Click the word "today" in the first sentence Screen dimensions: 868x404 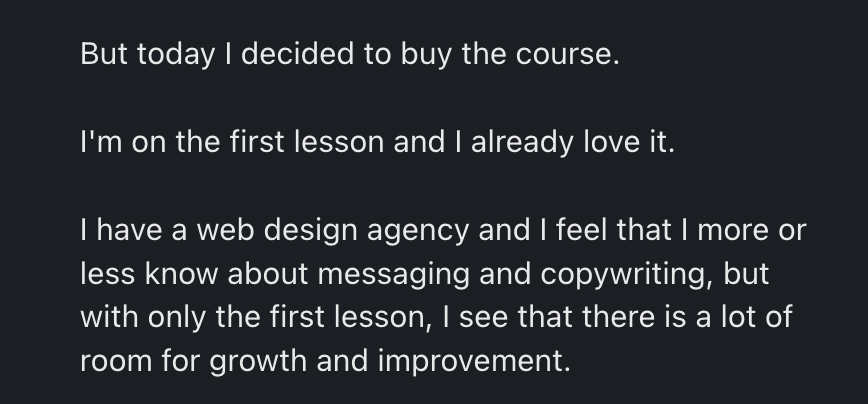point(175,56)
